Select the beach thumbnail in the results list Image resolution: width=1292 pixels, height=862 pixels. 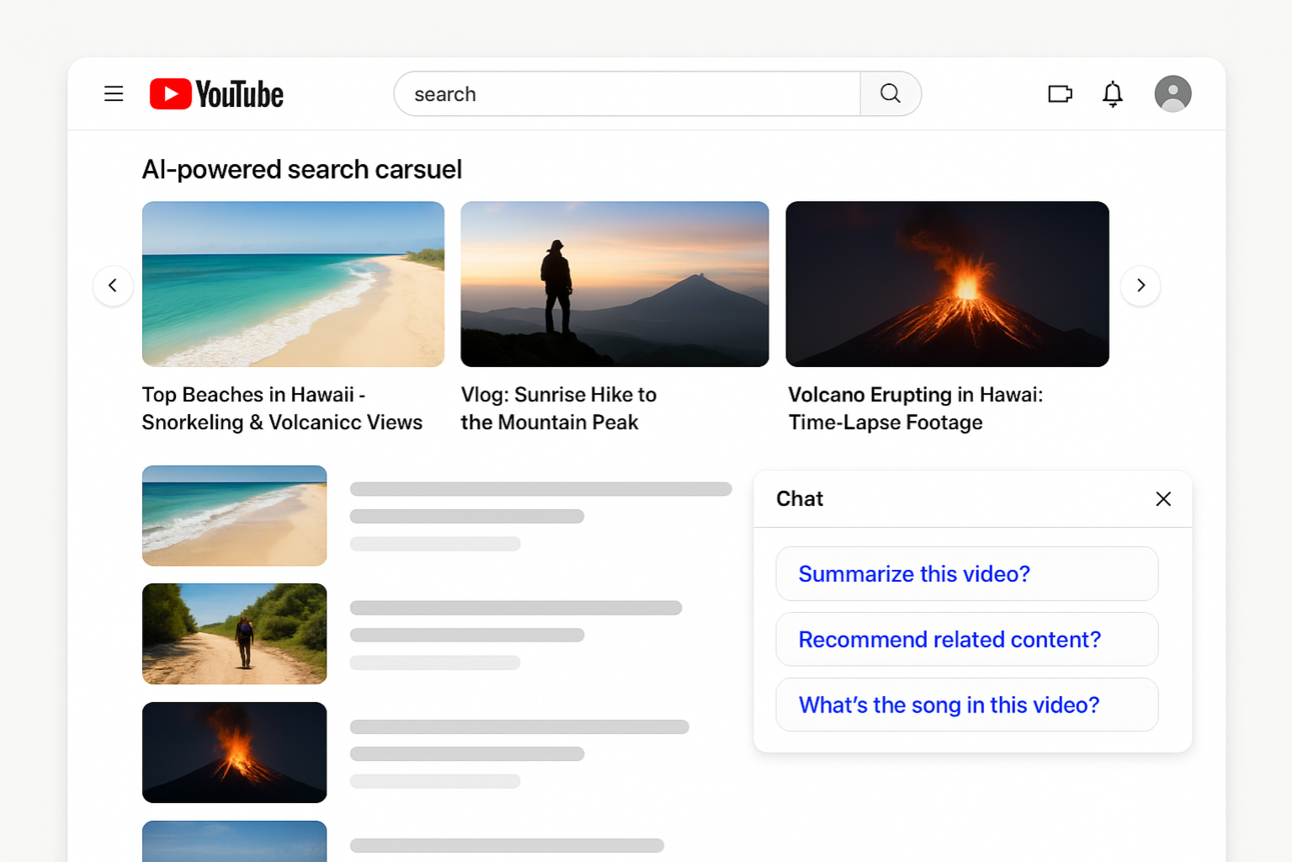click(x=234, y=515)
